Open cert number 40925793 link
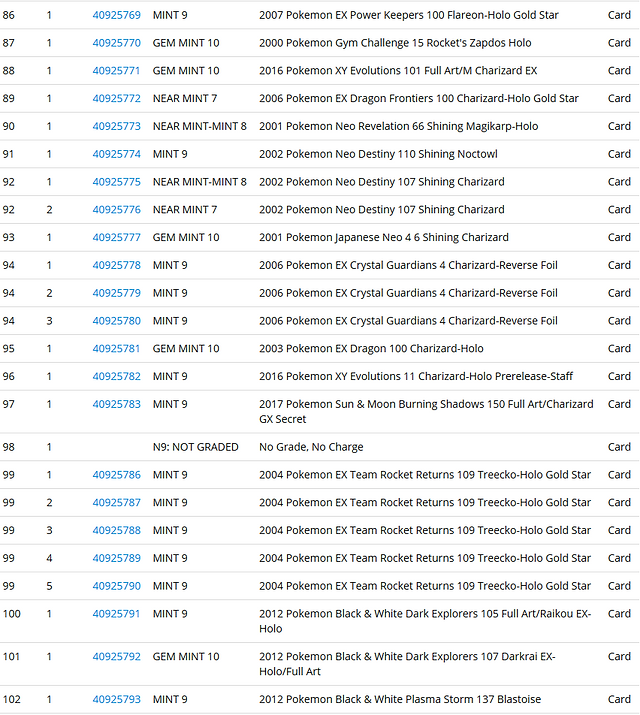 [116, 700]
